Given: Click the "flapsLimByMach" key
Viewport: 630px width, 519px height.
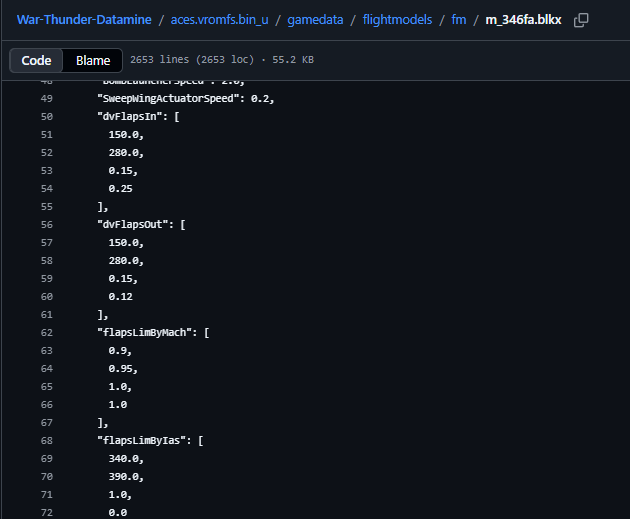Looking at the screenshot, I should pyautogui.click(x=145, y=333).
